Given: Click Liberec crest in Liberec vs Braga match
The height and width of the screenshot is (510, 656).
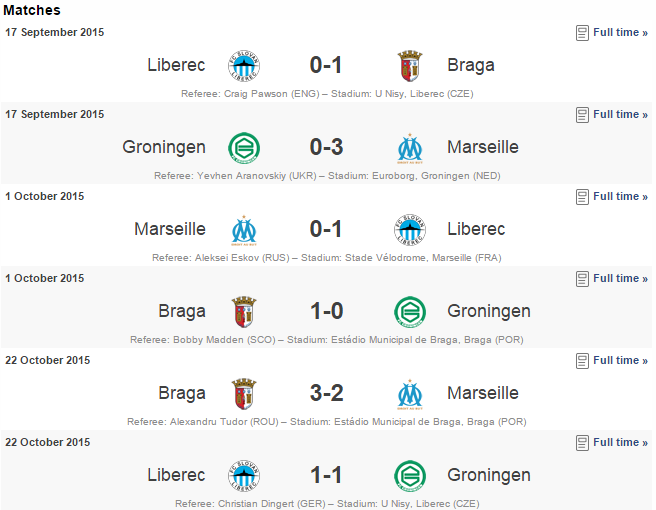Looking at the screenshot, I should [x=244, y=66].
